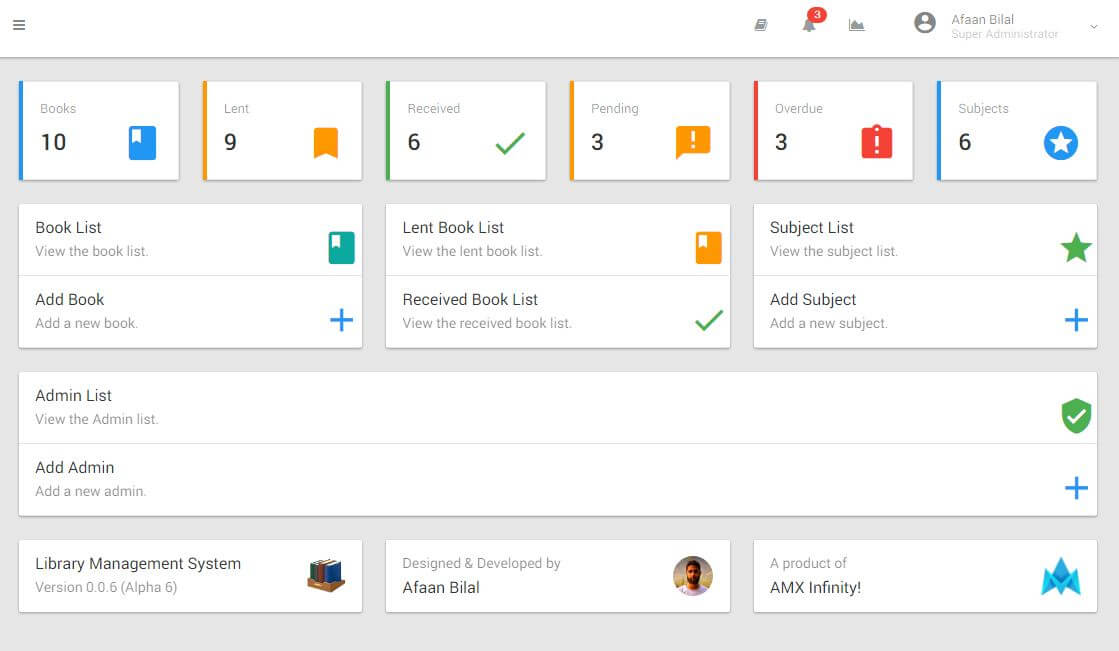Click the AMX Infinity logo
This screenshot has width=1119, height=651.
coord(1061,576)
